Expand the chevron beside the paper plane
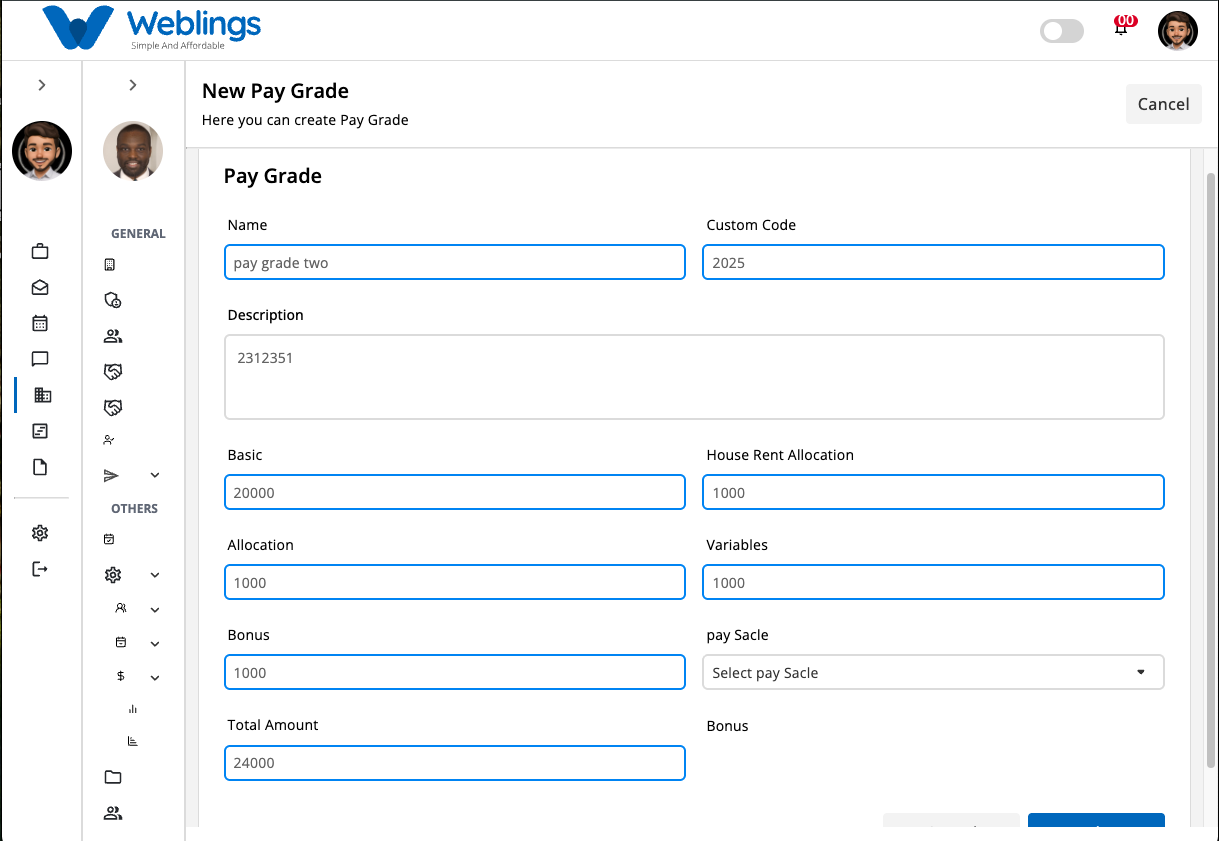Screen dimensions: 1219x841 tap(155, 476)
